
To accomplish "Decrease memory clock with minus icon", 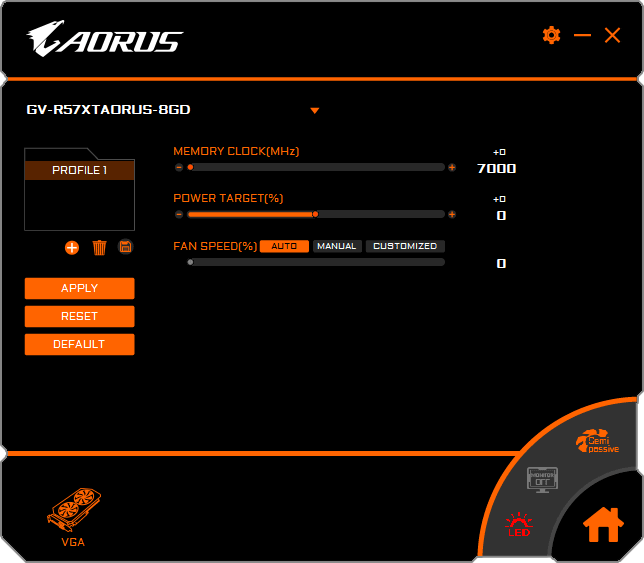I will pyautogui.click(x=179, y=168).
